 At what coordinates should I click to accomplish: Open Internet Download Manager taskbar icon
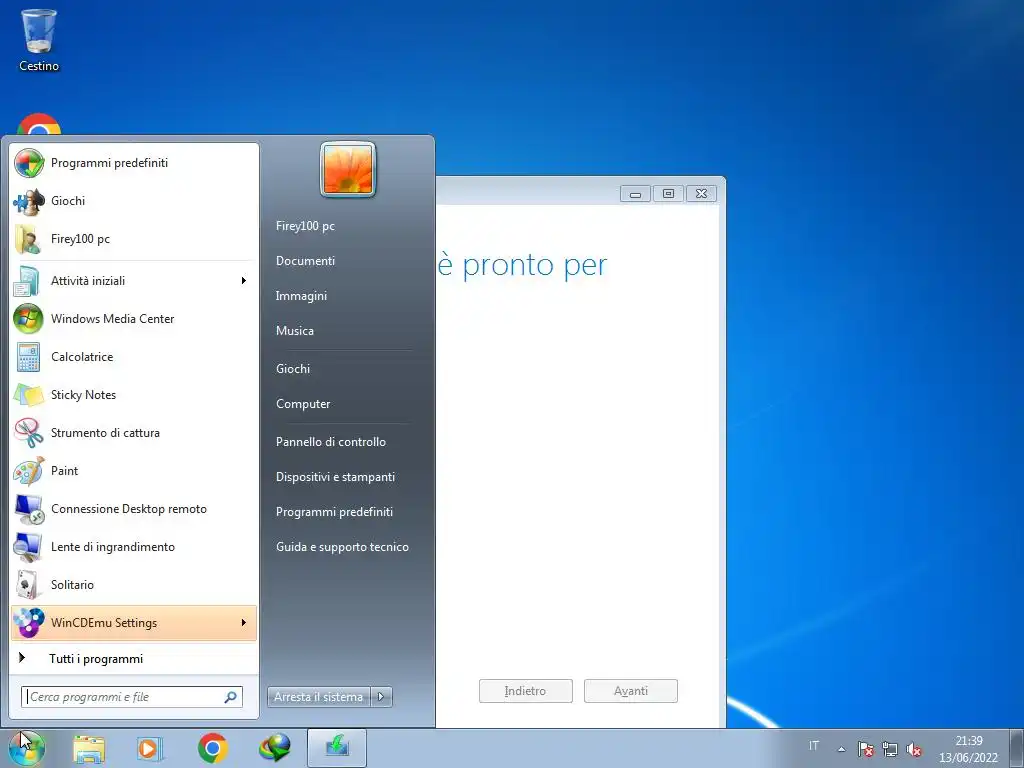pos(274,748)
